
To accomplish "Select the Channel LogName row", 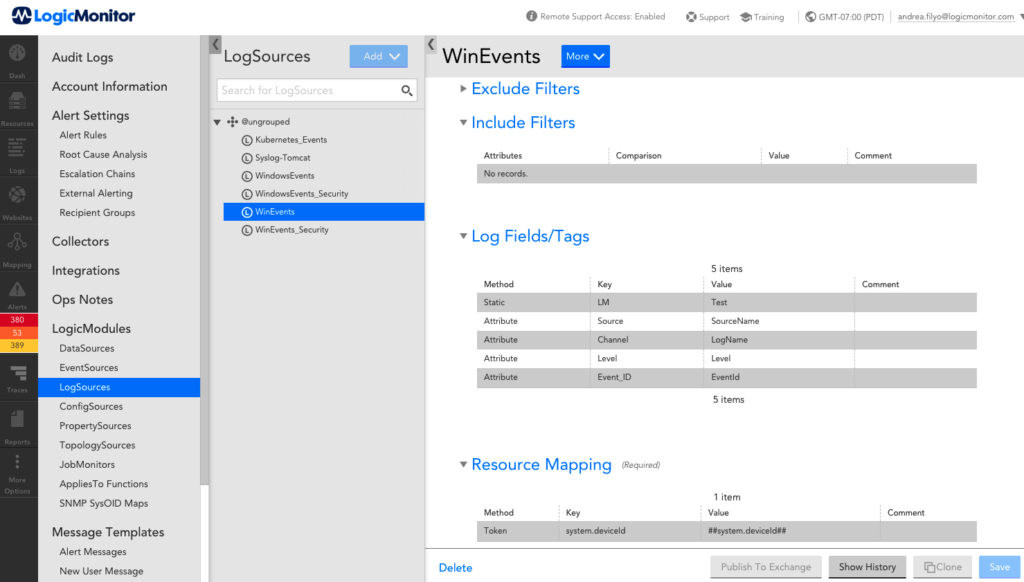I will (x=726, y=340).
